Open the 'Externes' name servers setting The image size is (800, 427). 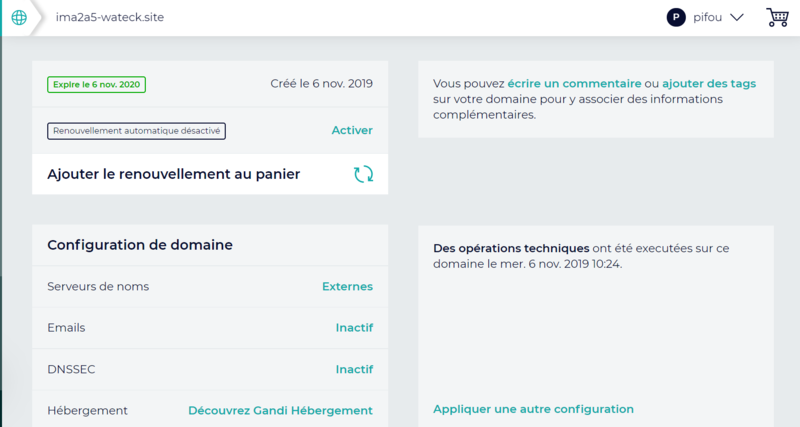click(x=347, y=286)
